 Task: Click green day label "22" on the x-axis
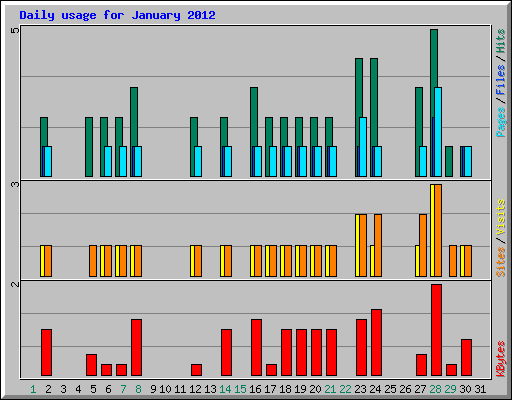click(345, 389)
